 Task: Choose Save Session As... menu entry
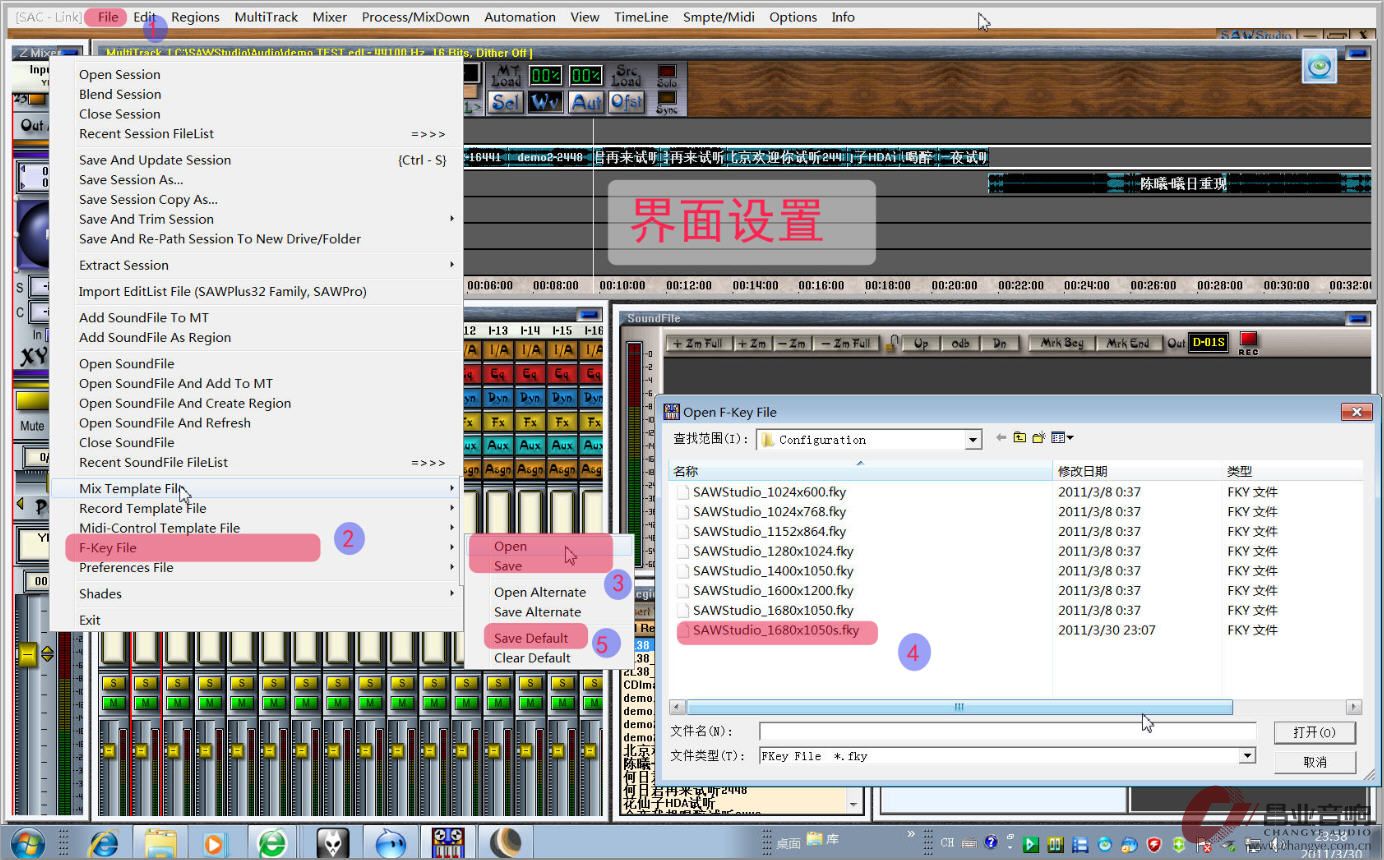coord(131,180)
